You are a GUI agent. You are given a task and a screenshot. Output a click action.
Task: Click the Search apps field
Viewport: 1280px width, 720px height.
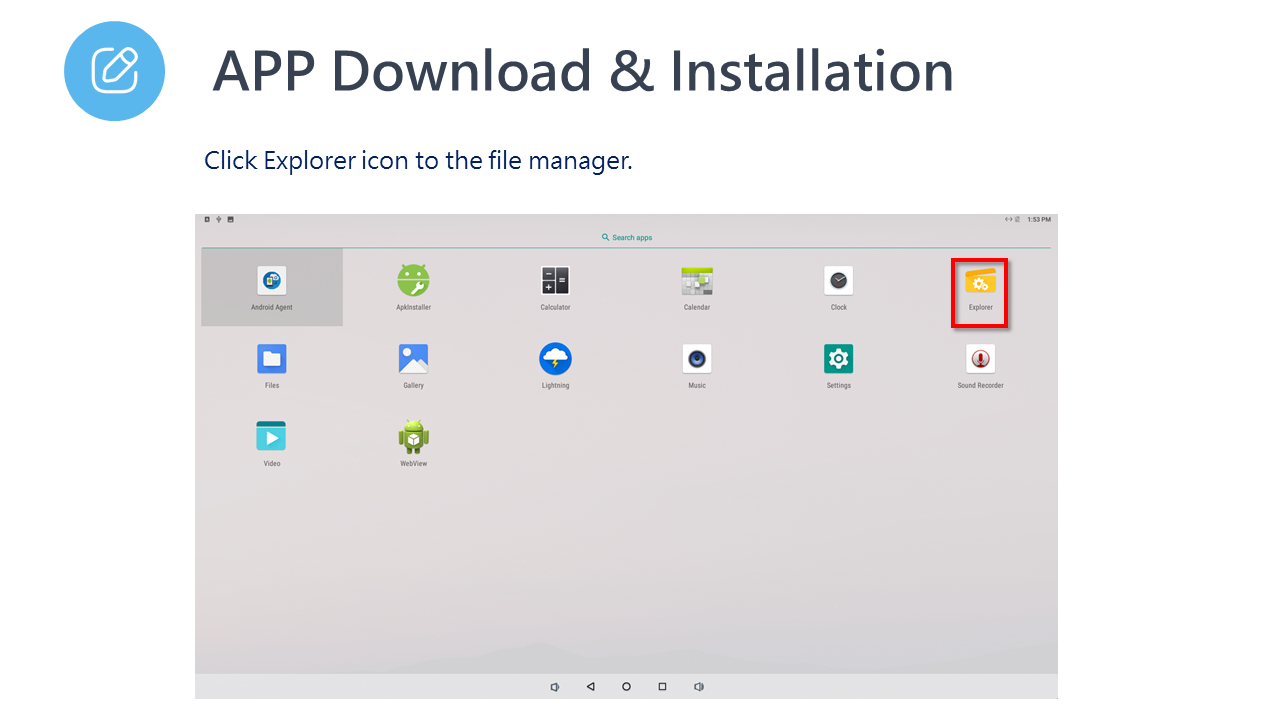627,238
